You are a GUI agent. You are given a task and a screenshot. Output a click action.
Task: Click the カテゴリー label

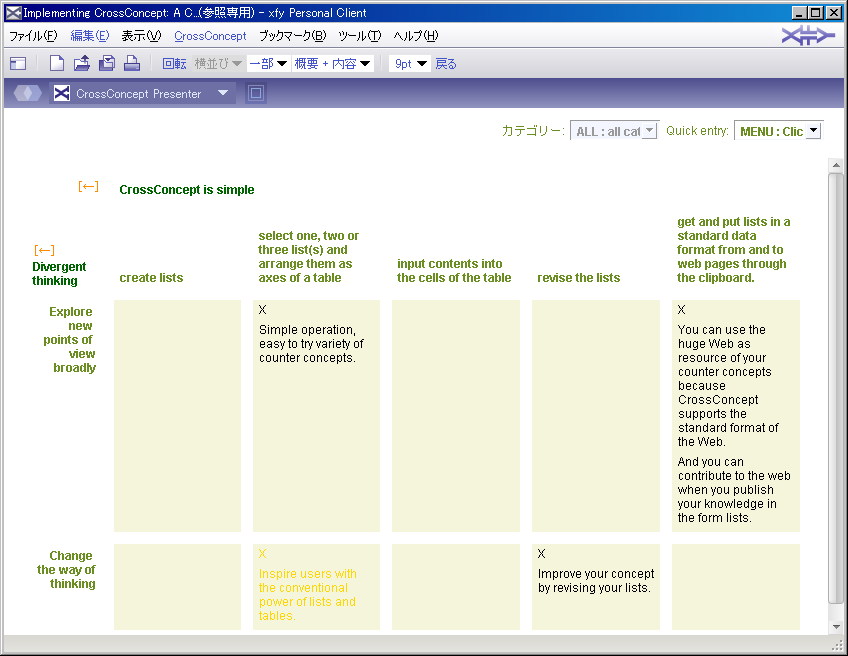(533, 131)
